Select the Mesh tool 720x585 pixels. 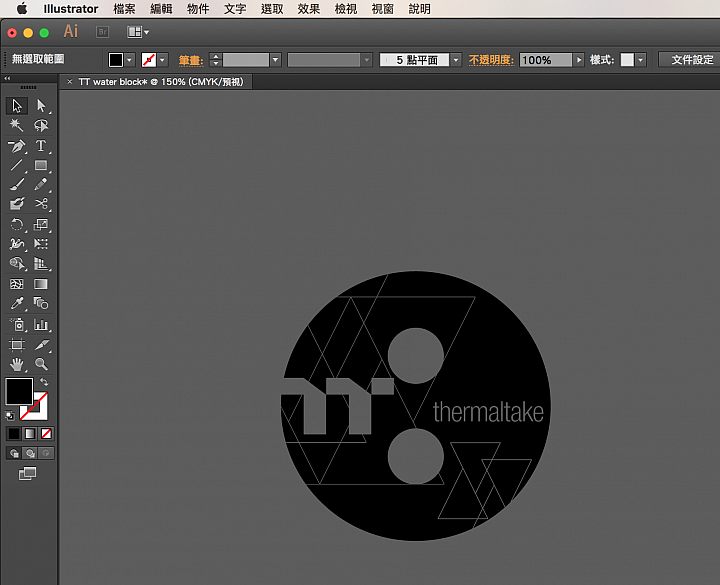(x=17, y=284)
